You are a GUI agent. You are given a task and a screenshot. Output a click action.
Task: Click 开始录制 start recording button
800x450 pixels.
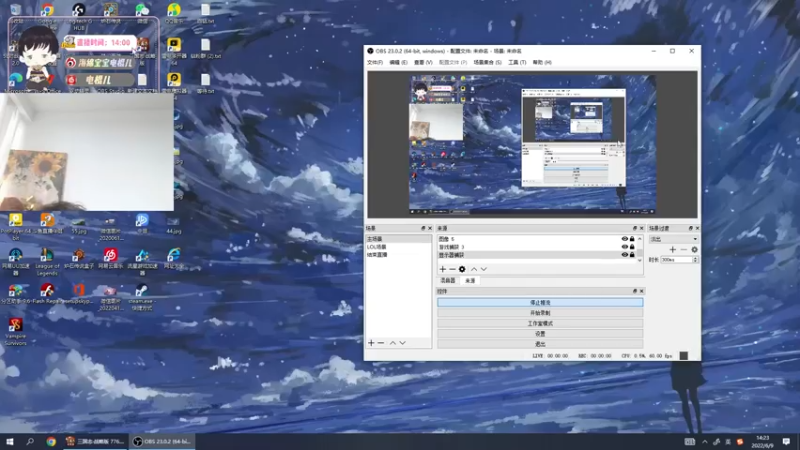point(540,313)
